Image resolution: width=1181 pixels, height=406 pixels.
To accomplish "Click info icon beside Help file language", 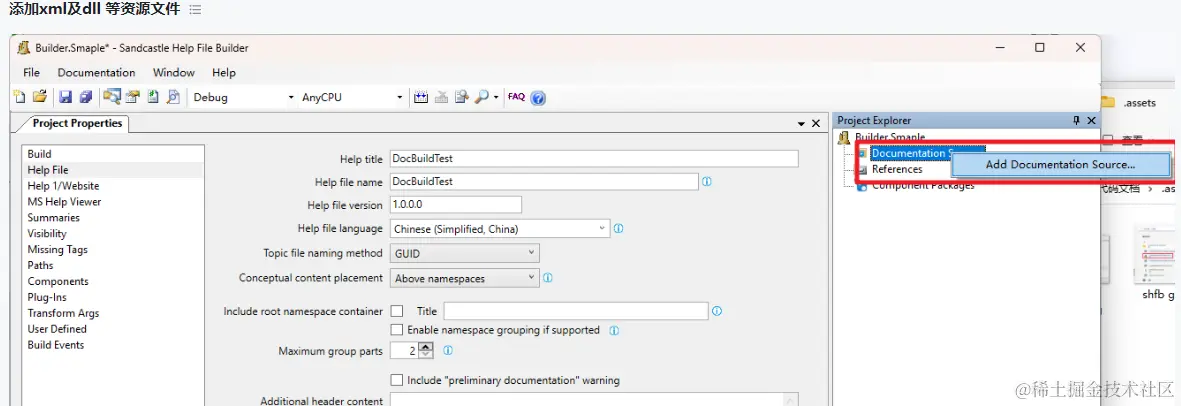I will 618,228.
